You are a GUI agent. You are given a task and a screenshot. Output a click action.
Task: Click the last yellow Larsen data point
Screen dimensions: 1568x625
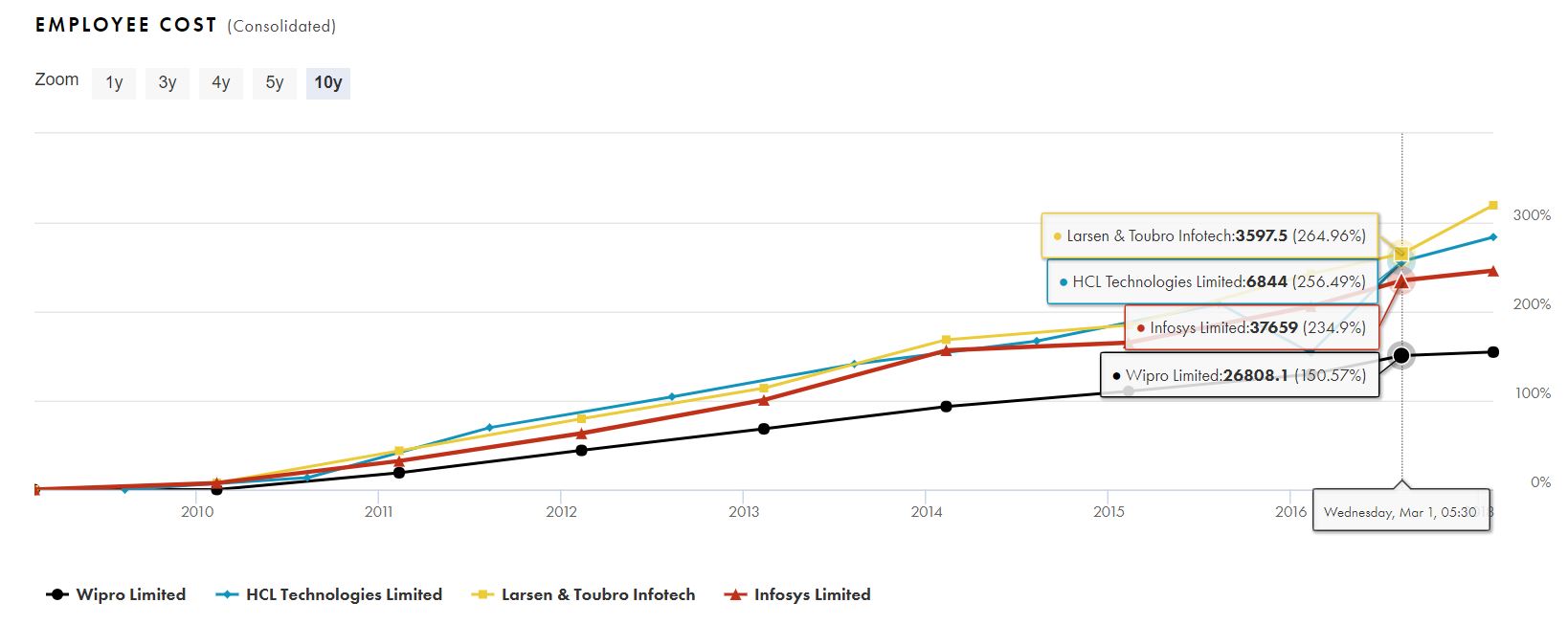tap(1492, 206)
